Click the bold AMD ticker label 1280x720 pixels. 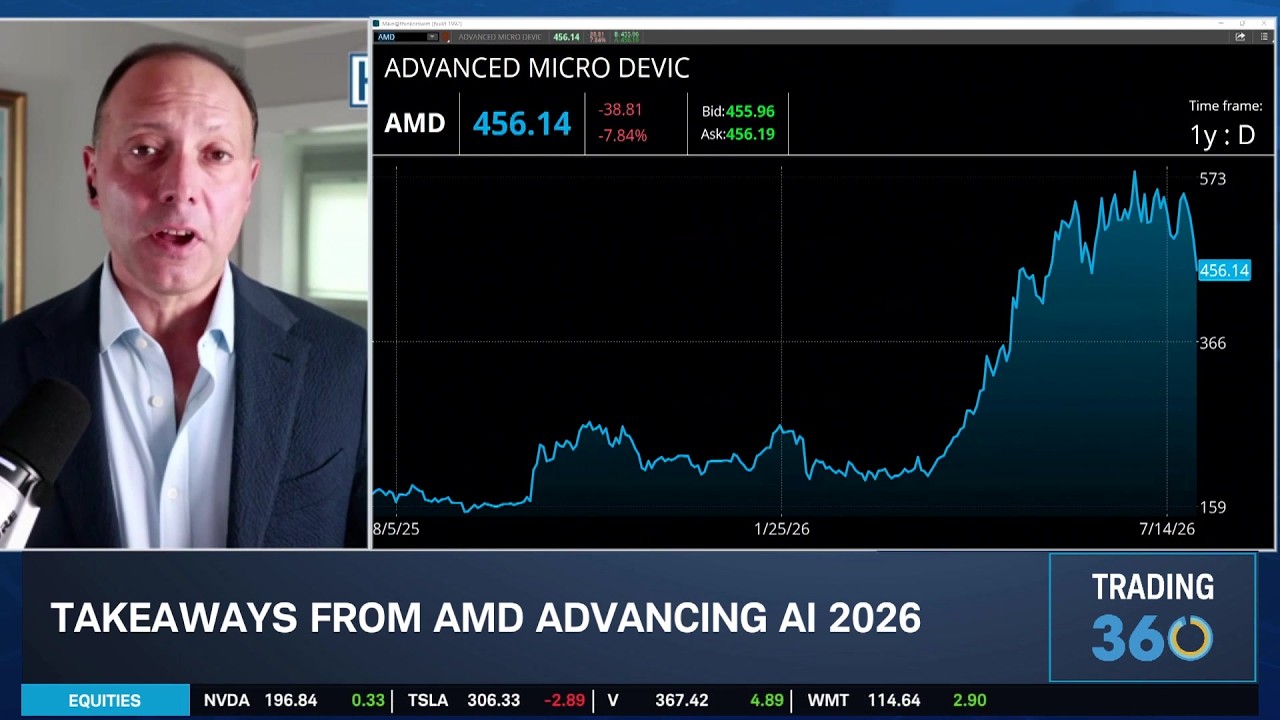tap(415, 124)
